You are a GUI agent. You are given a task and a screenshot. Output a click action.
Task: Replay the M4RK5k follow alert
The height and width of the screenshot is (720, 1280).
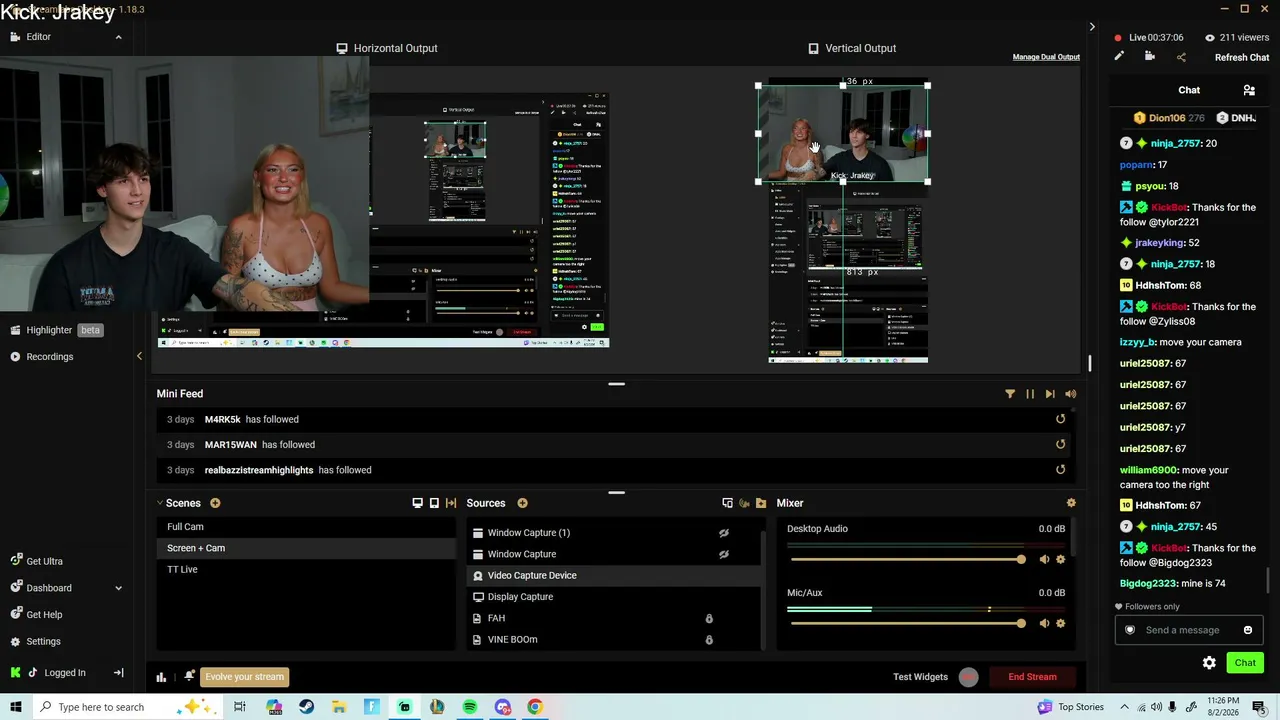tap(1061, 419)
